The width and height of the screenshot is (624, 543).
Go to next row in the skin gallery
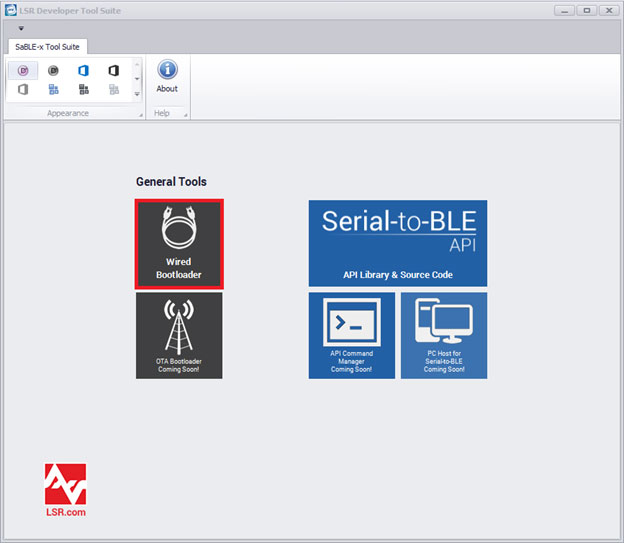(137, 78)
